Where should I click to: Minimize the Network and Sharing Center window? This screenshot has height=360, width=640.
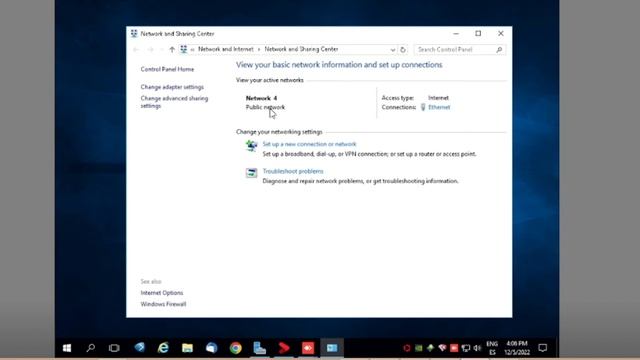[x=456, y=34]
